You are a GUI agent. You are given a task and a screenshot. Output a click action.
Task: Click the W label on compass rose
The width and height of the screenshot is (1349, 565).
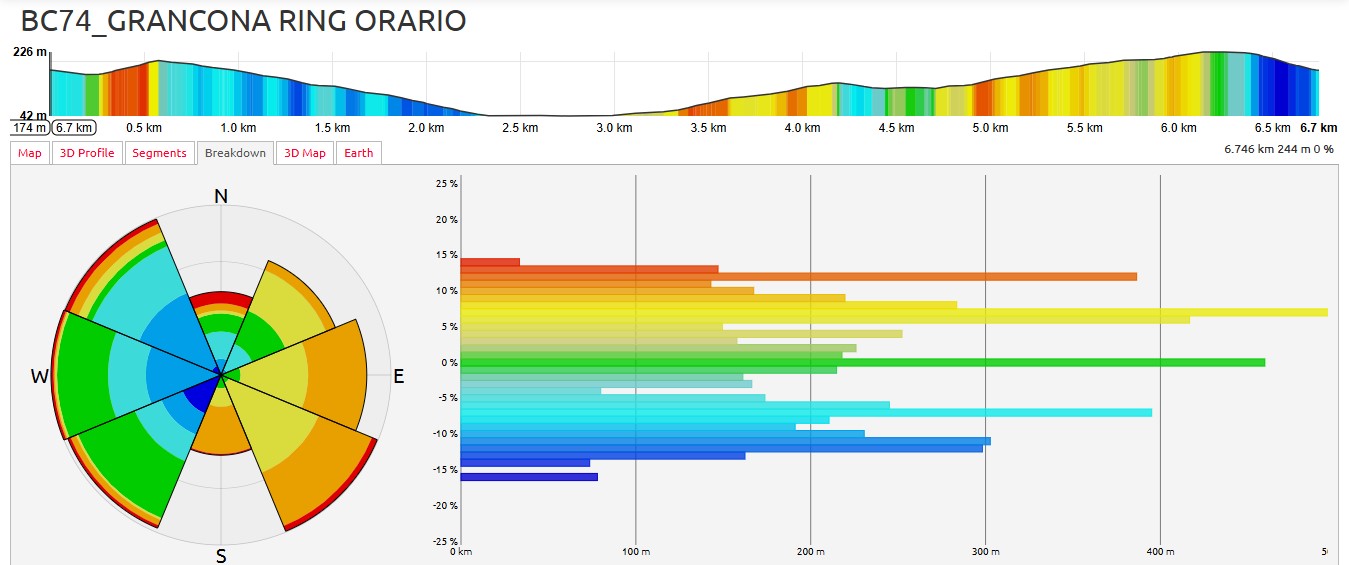pos(40,377)
